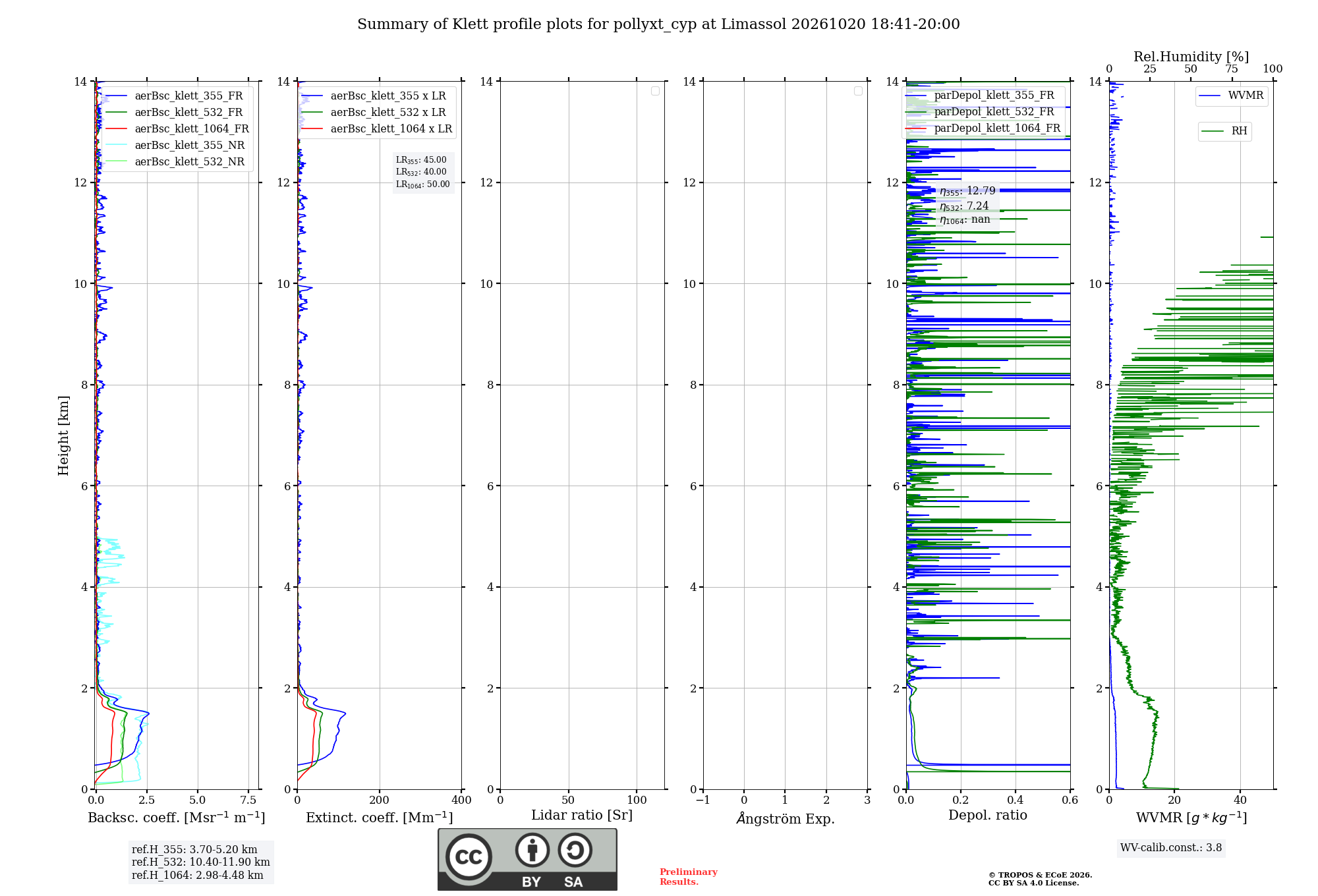1318x896 pixels.
Task: Click the green RH legend line marker
Action: (x=1213, y=131)
